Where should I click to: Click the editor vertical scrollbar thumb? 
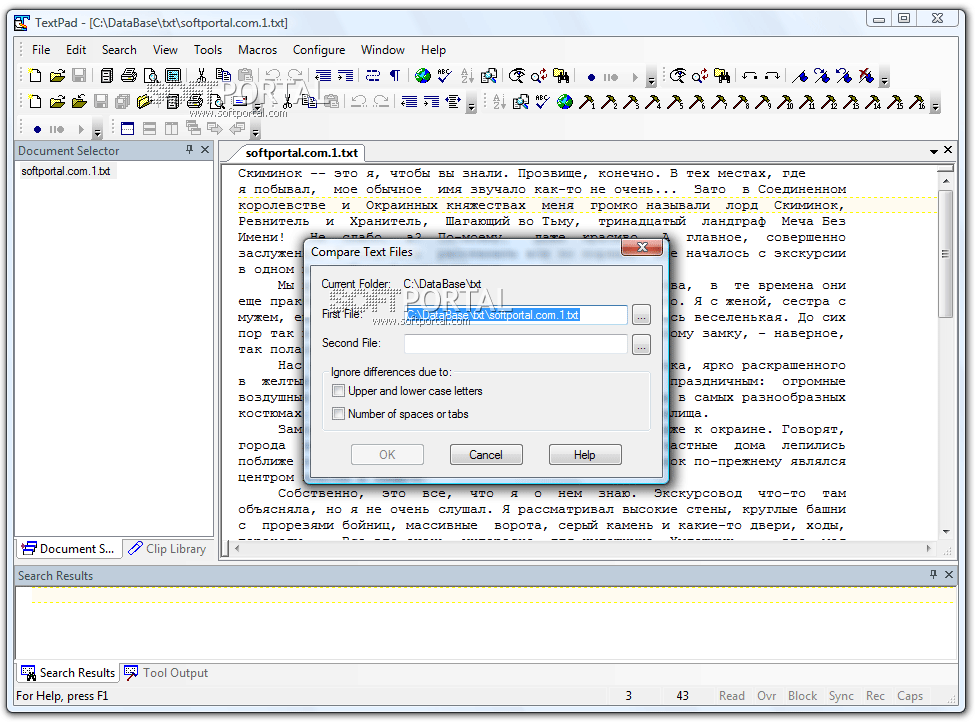coord(945,254)
